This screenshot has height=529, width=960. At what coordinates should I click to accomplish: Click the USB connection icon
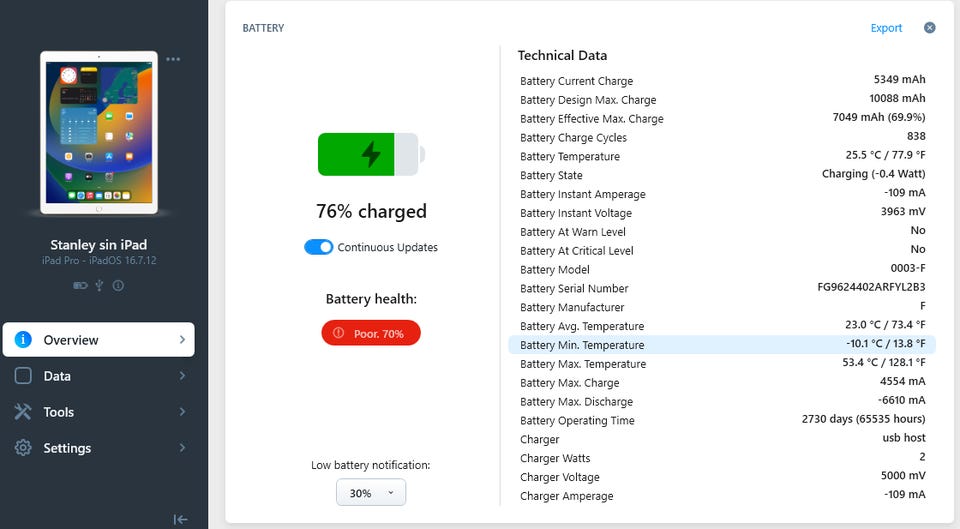[x=99, y=286]
